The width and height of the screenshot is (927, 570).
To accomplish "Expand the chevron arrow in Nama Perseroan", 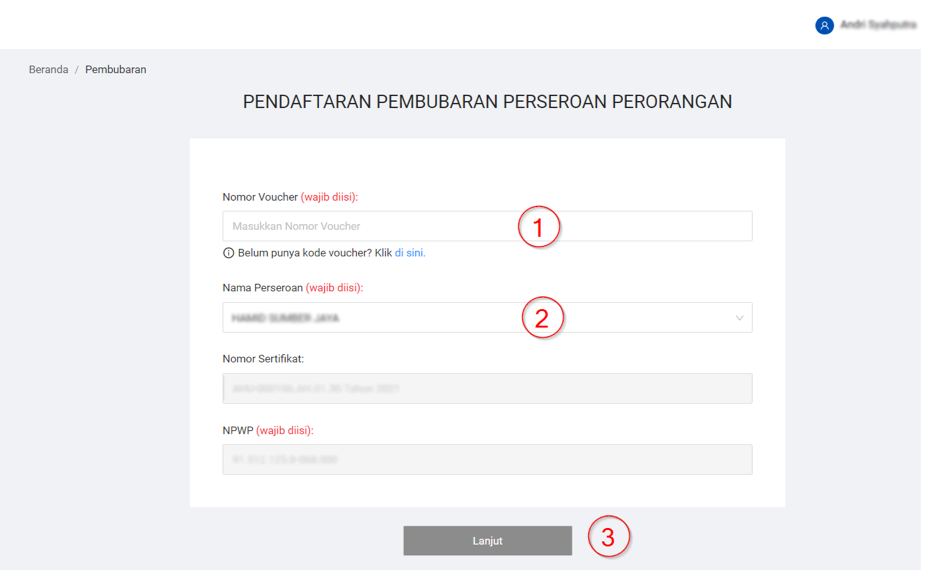I will coord(739,318).
